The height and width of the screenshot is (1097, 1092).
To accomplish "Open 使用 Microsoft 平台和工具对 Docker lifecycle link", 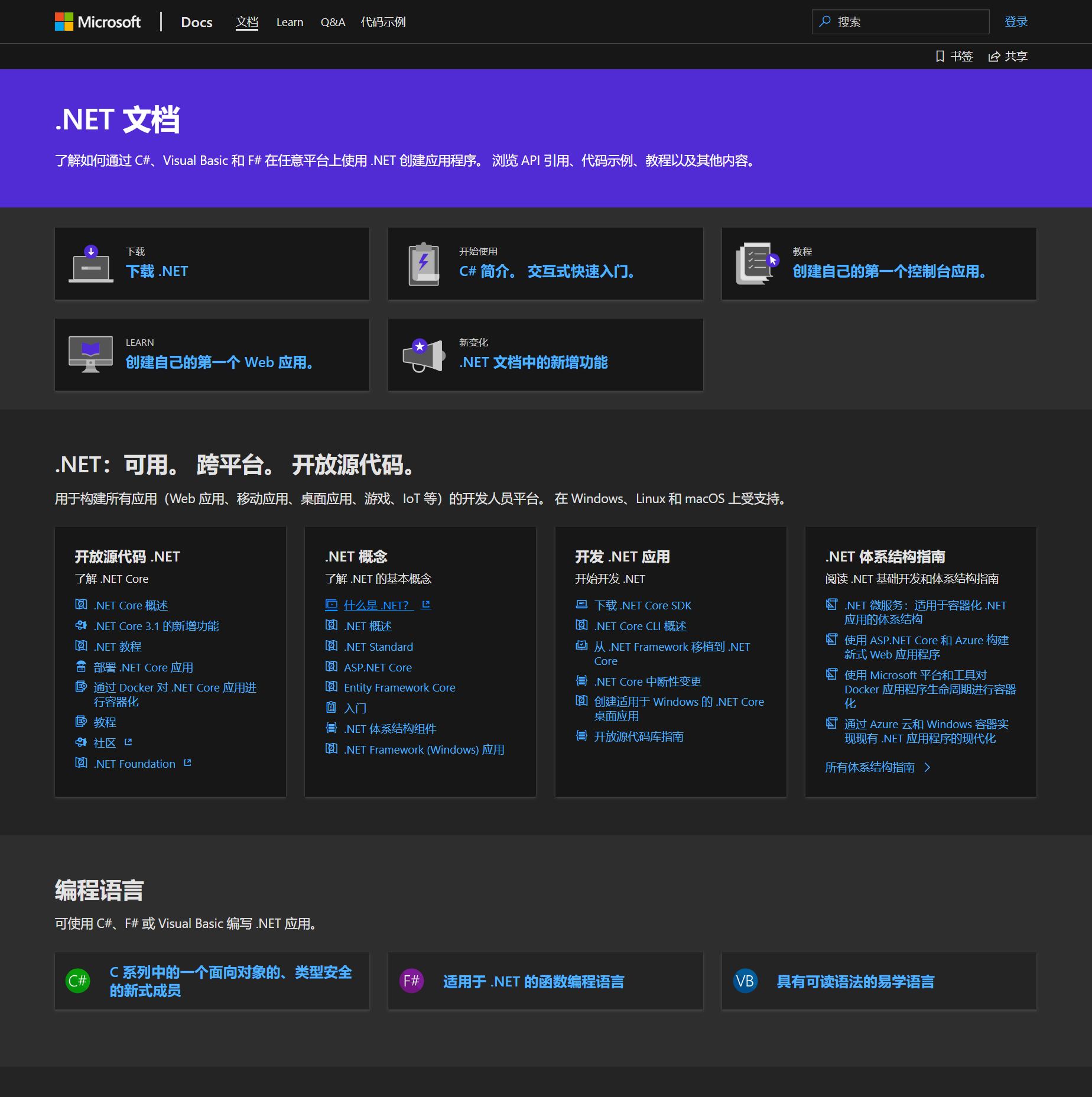I will [x=930, y=689].
